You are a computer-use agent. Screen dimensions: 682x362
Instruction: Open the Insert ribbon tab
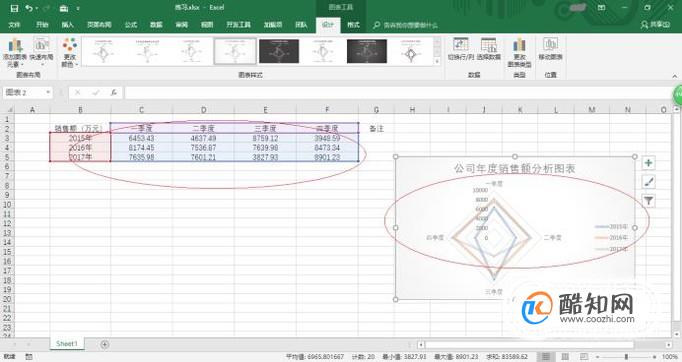(67, 25)
